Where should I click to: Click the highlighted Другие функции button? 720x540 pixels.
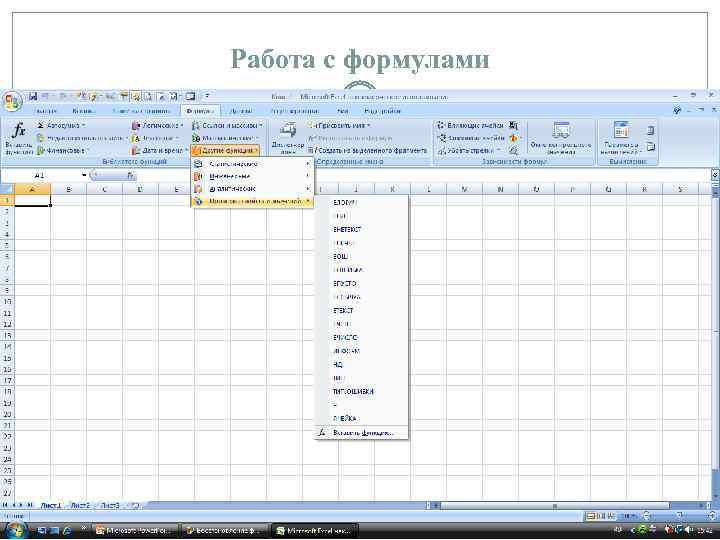coord(225,151)
